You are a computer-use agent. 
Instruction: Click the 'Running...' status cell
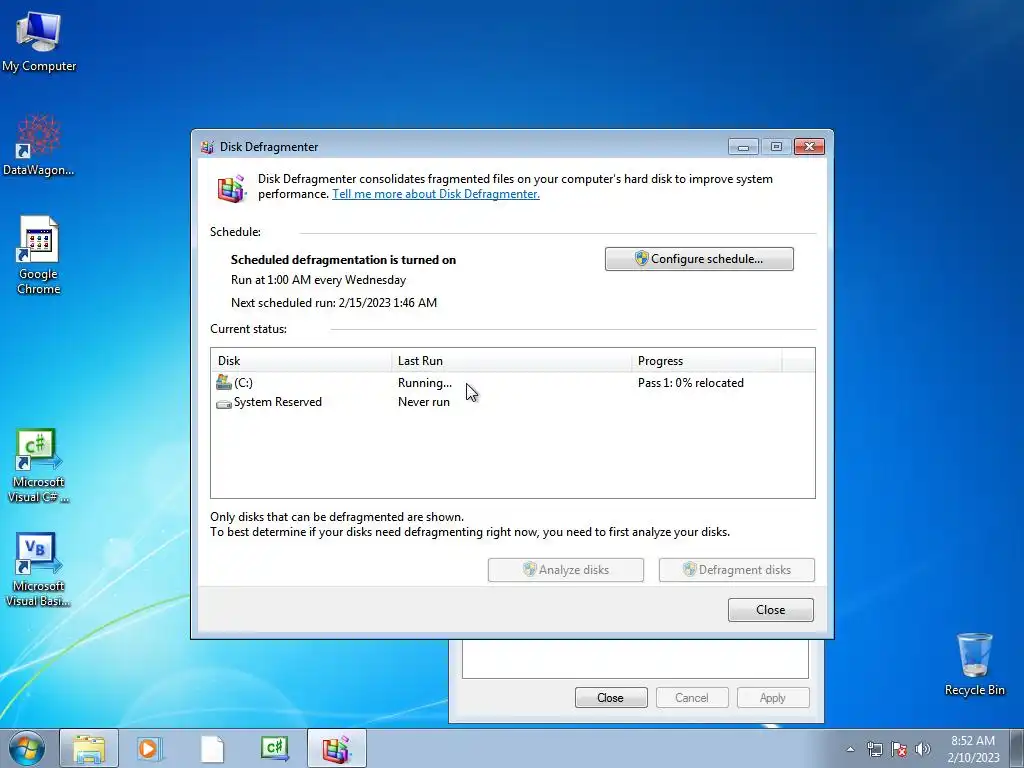click(424, 383)
